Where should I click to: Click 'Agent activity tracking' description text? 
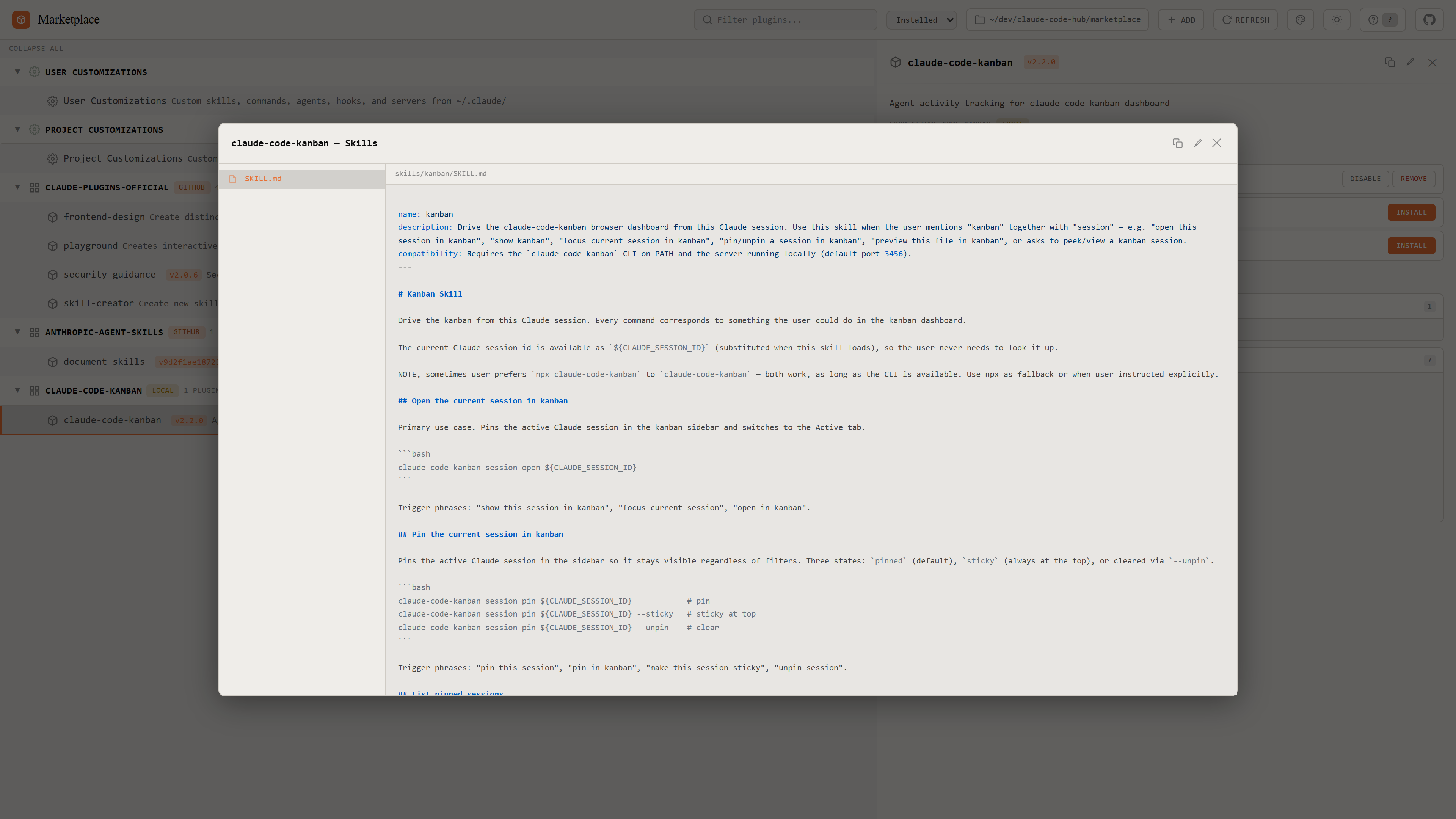point(1029,104)
